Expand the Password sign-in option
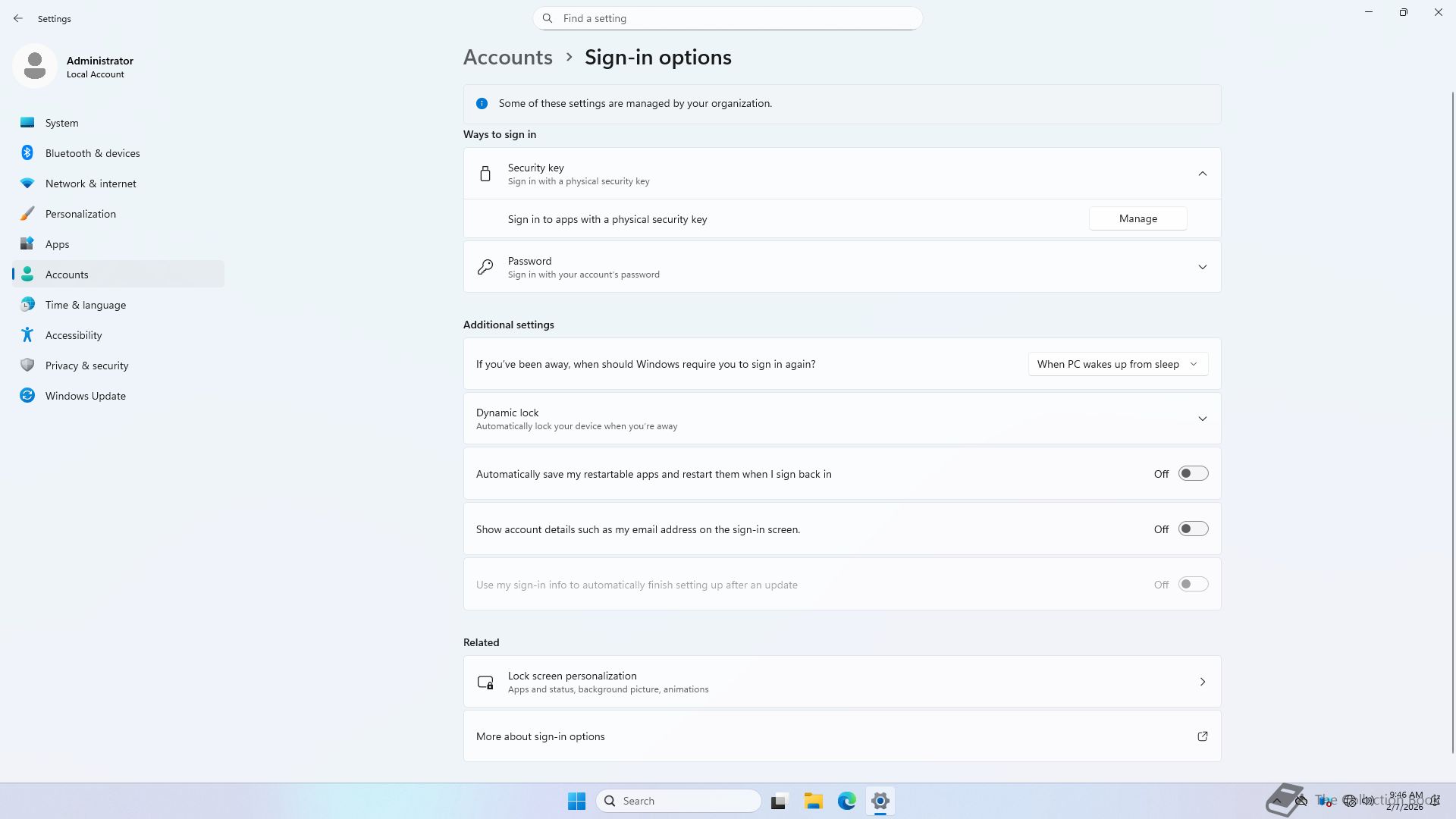This screenshot has width=1456, height=819. point(1202,267)
